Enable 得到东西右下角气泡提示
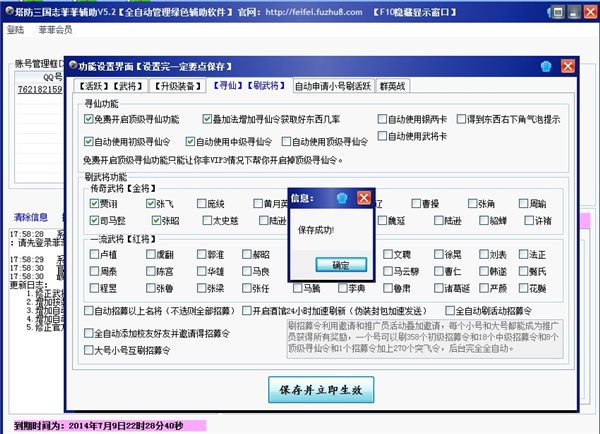The width and height of the screenshot is (600, 434). (x=461, y=119)
